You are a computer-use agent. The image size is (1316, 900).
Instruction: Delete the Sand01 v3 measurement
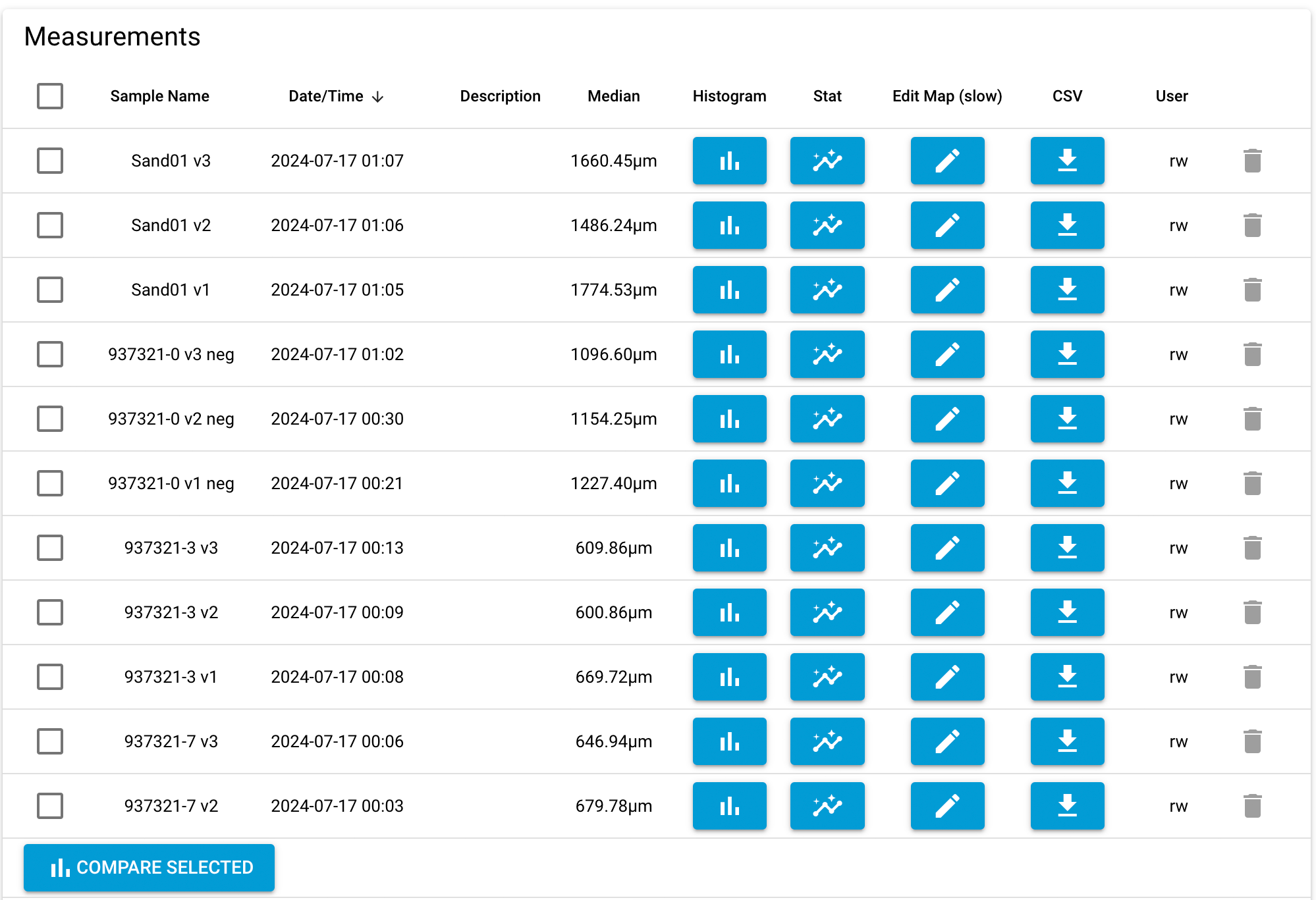tap(1252, 161)
